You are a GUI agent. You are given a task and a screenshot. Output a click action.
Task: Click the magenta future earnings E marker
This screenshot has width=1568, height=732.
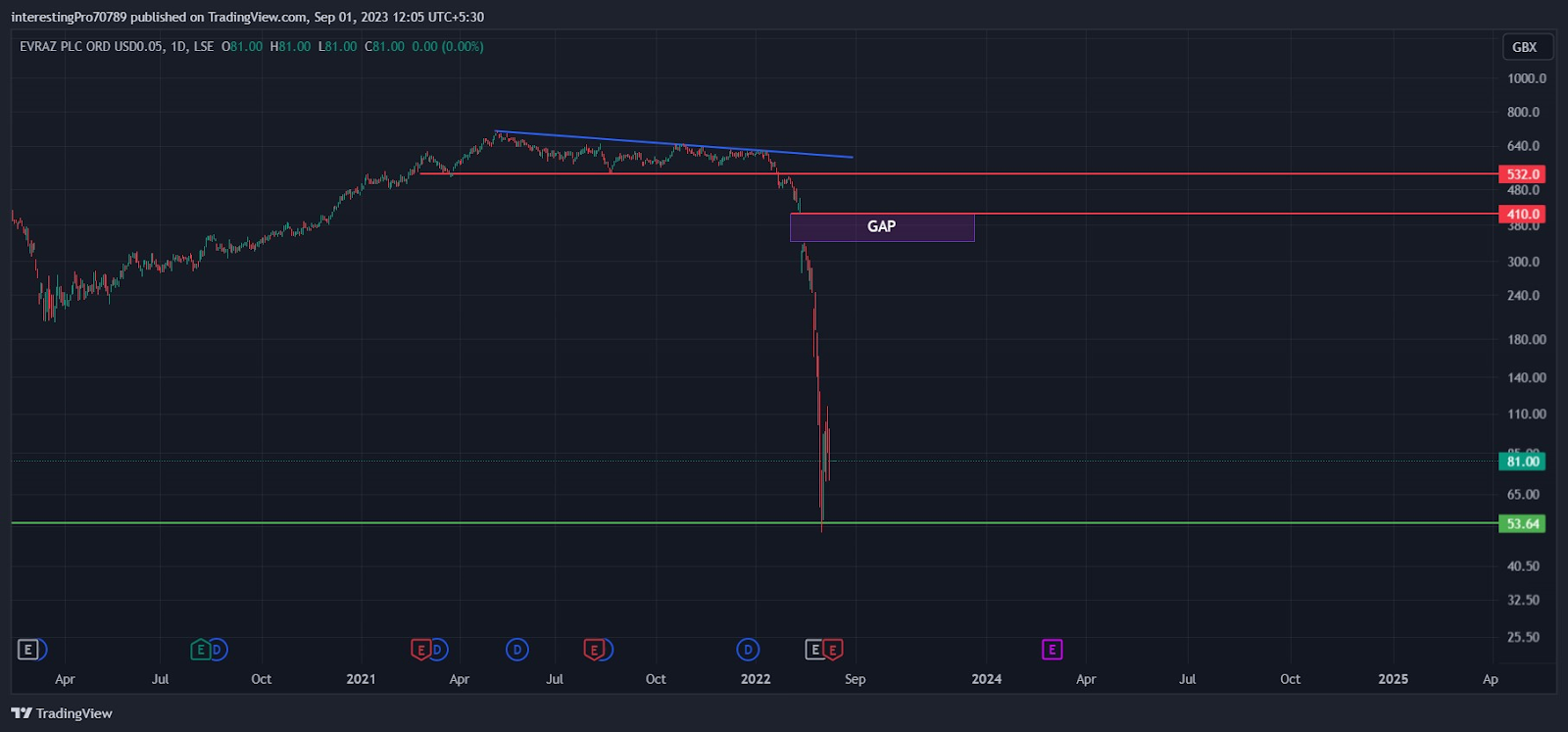(1052, 650)
